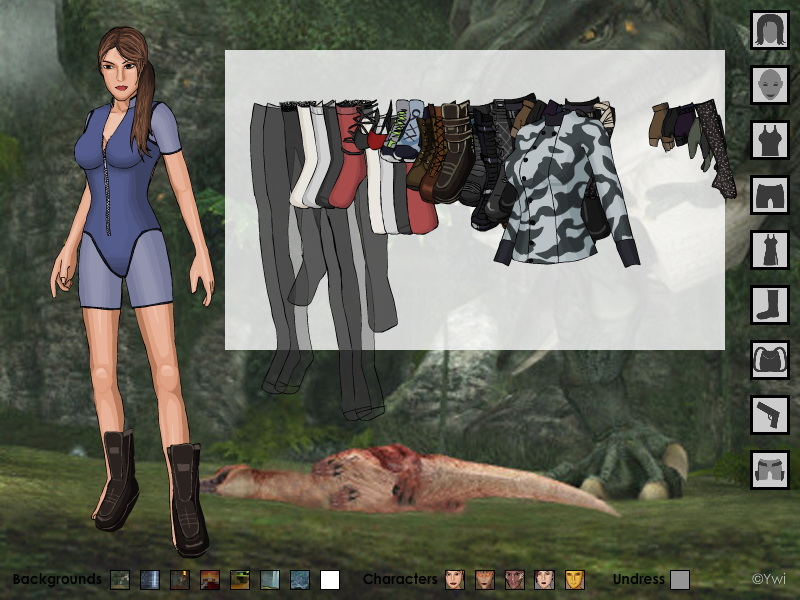Click the Undress label
Screen dimensions: 800x600
(638, 579)
